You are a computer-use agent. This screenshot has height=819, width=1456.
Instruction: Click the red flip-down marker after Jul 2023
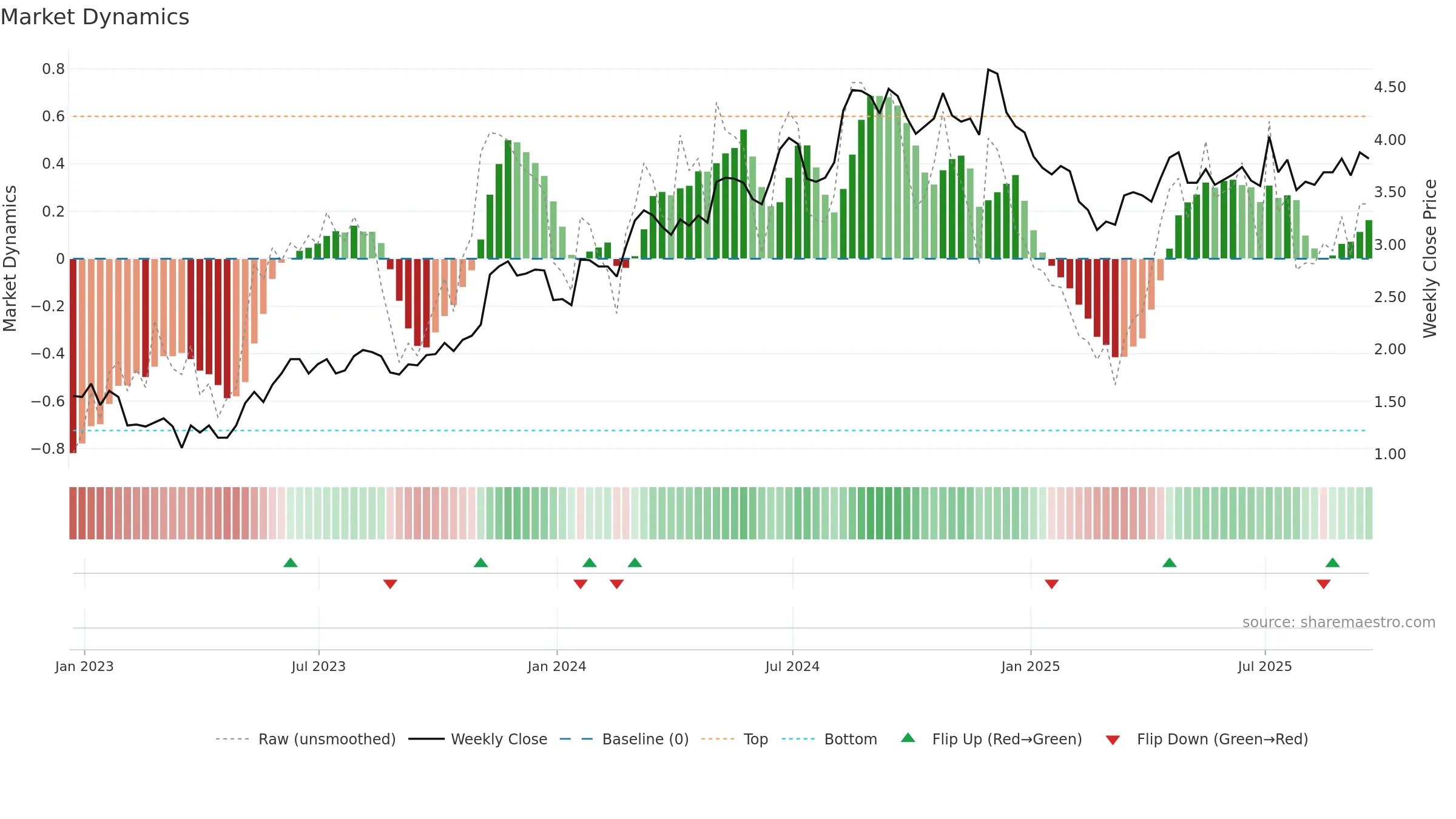point(390,584)
